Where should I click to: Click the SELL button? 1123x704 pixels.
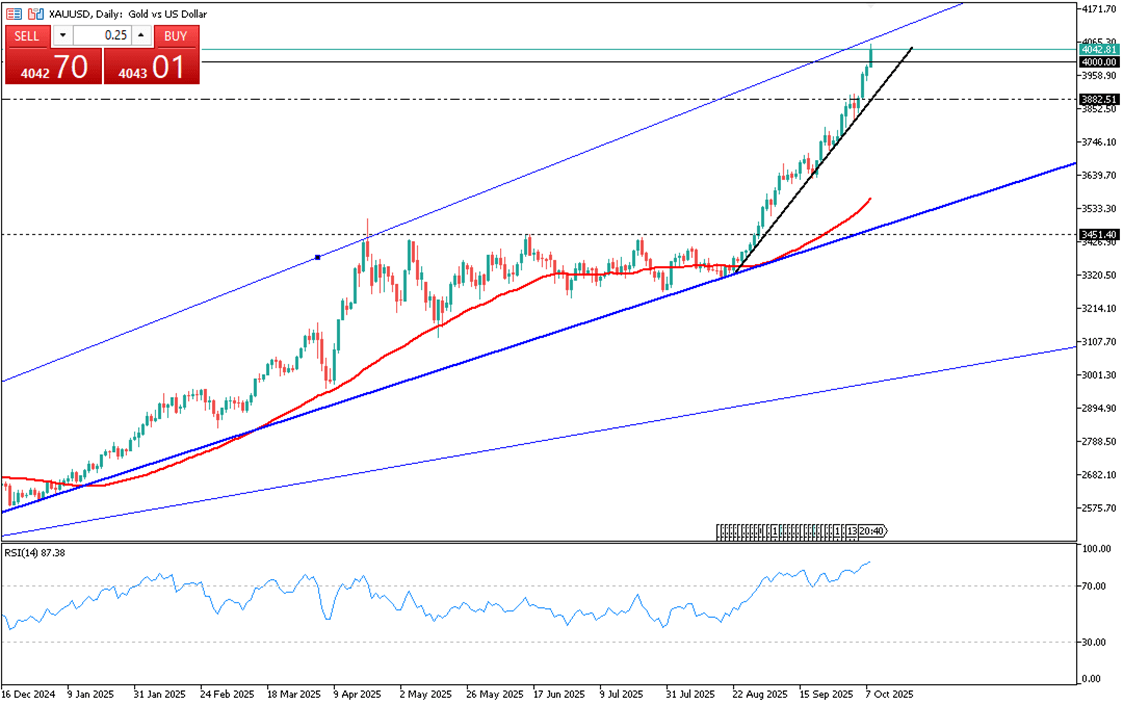coord(27,36)
